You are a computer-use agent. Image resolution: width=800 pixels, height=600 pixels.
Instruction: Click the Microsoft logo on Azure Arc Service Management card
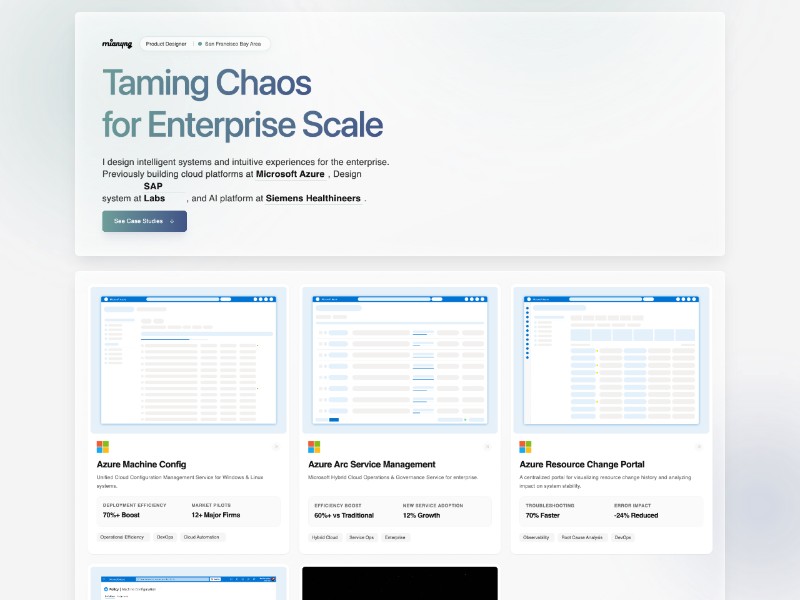(314, 447)
